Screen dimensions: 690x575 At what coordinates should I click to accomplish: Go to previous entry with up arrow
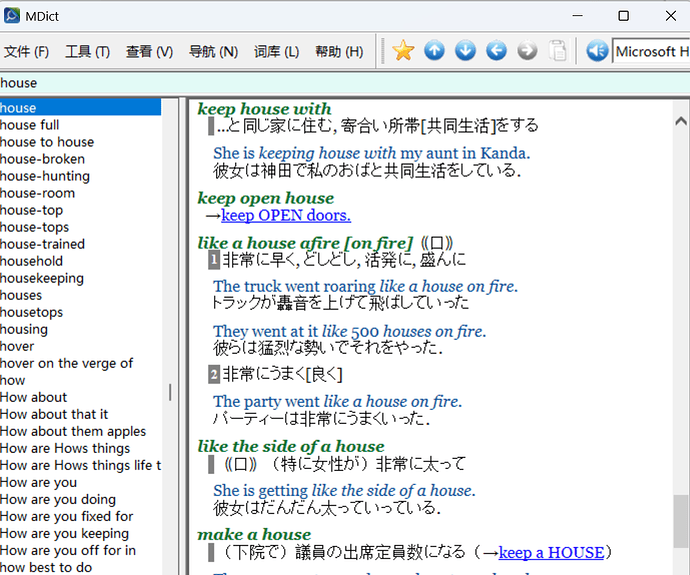coord(434,51)
